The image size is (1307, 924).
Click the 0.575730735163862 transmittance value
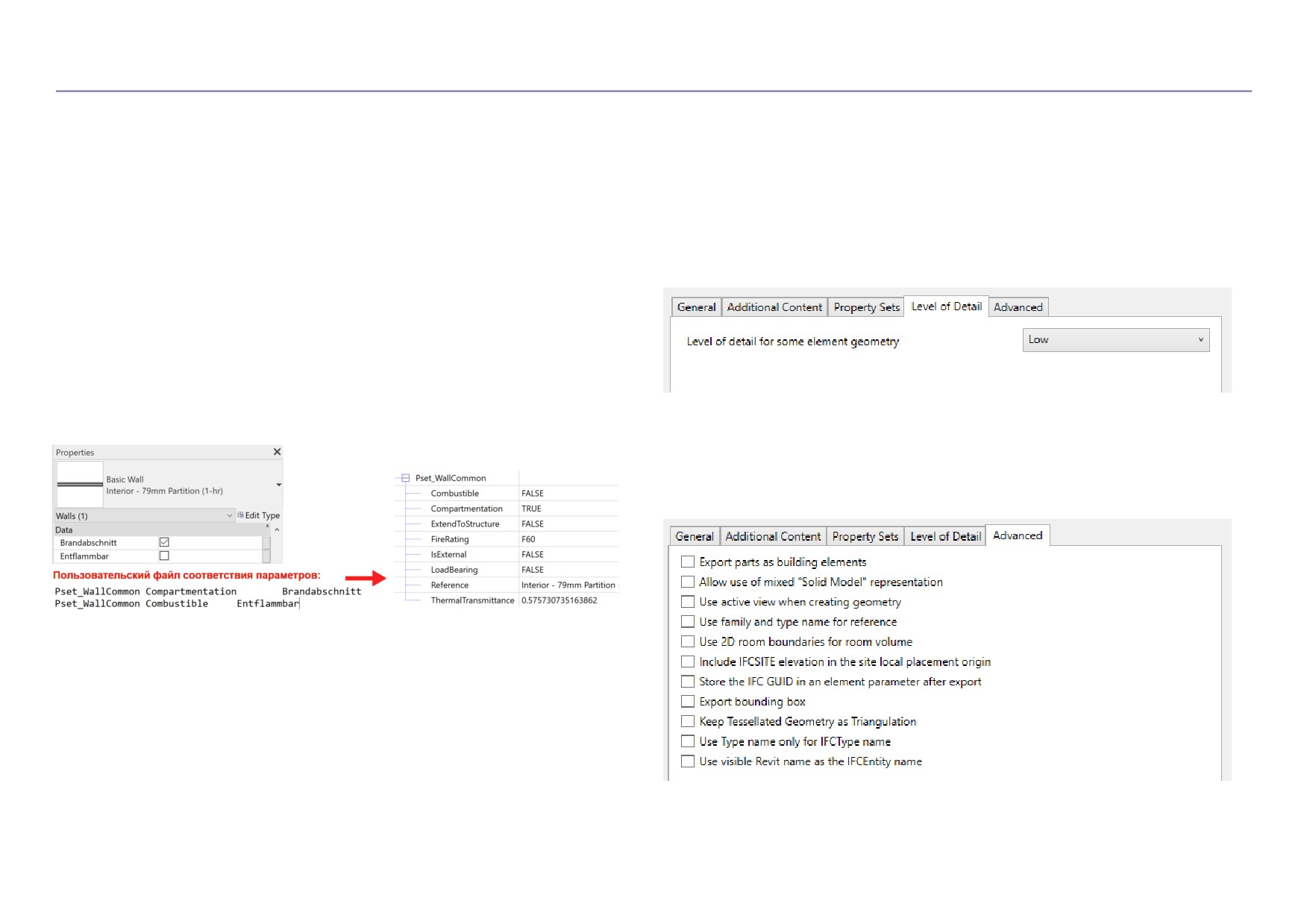tap(560, 600)
